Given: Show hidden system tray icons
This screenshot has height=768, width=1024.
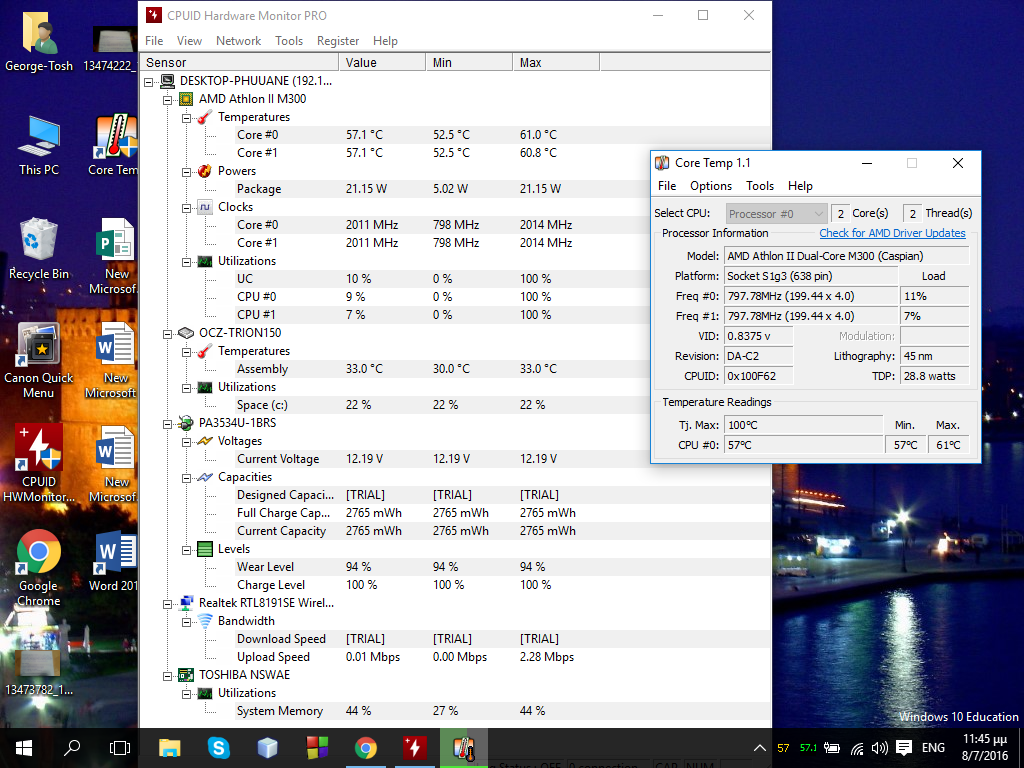Looking at the screenshot, I should (x=760, y=748).
